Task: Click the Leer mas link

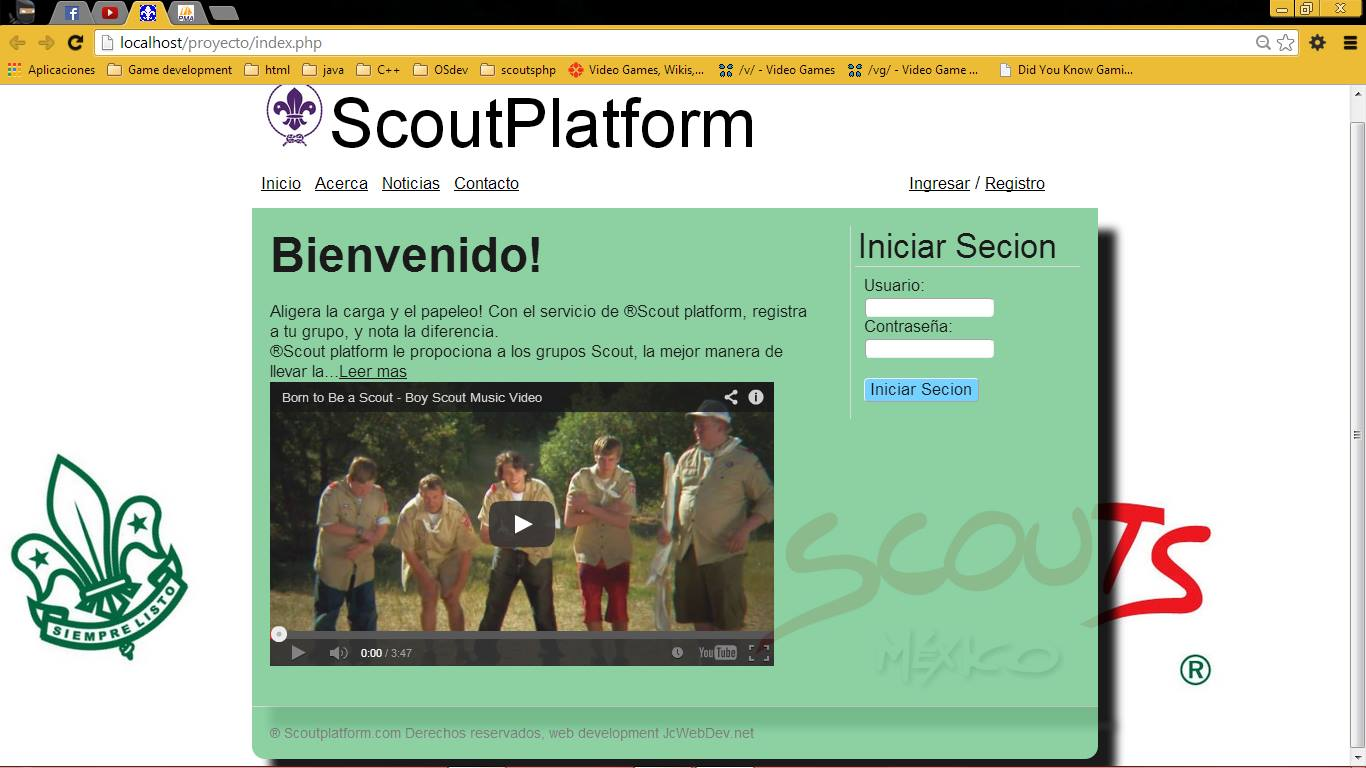Action: pos(373,371)
